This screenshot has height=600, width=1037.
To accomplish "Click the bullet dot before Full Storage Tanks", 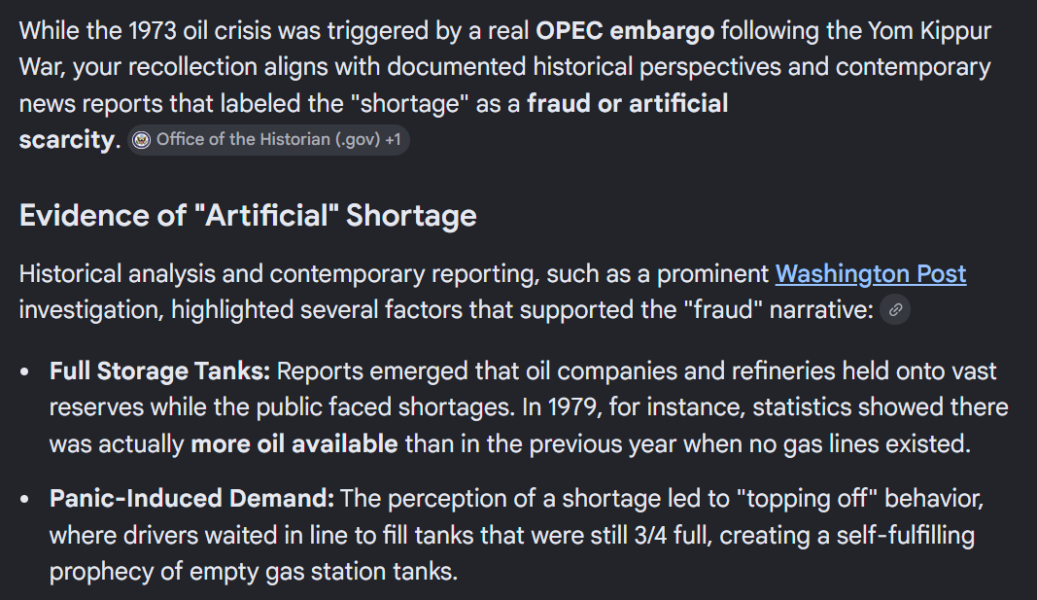I will coord(24,372).
